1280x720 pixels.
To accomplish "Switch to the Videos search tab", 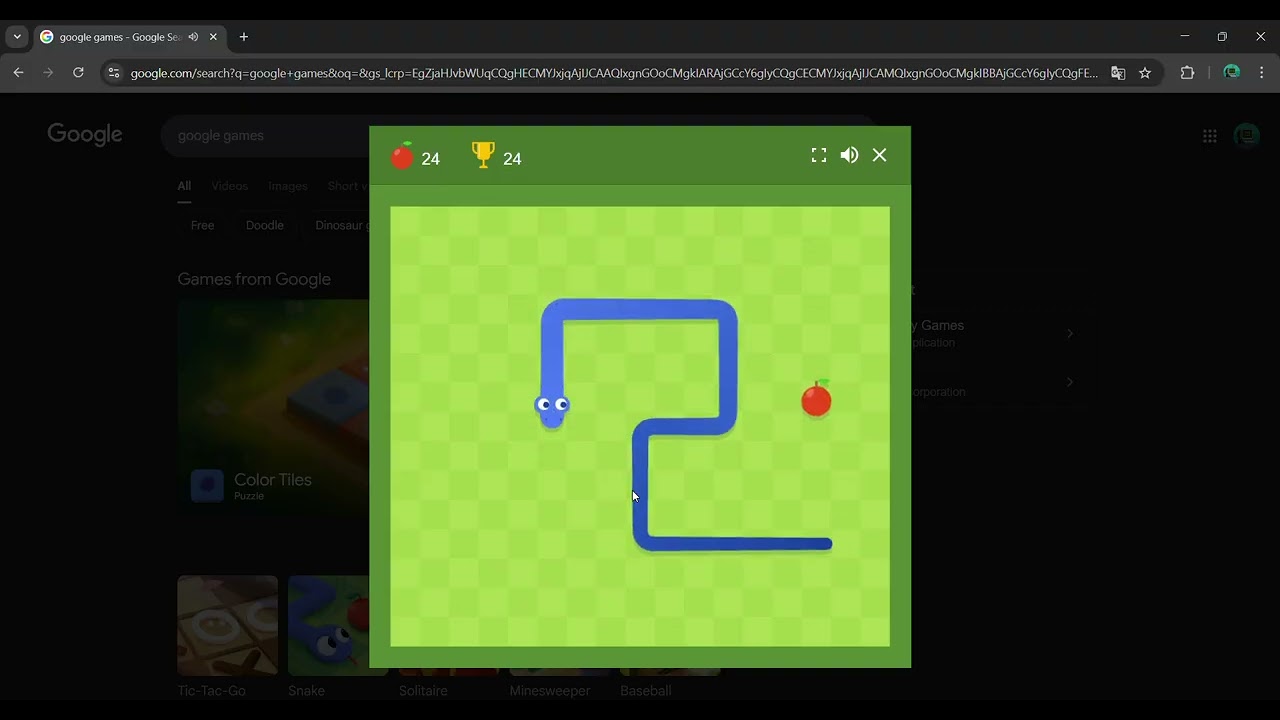I will (230, 186).
